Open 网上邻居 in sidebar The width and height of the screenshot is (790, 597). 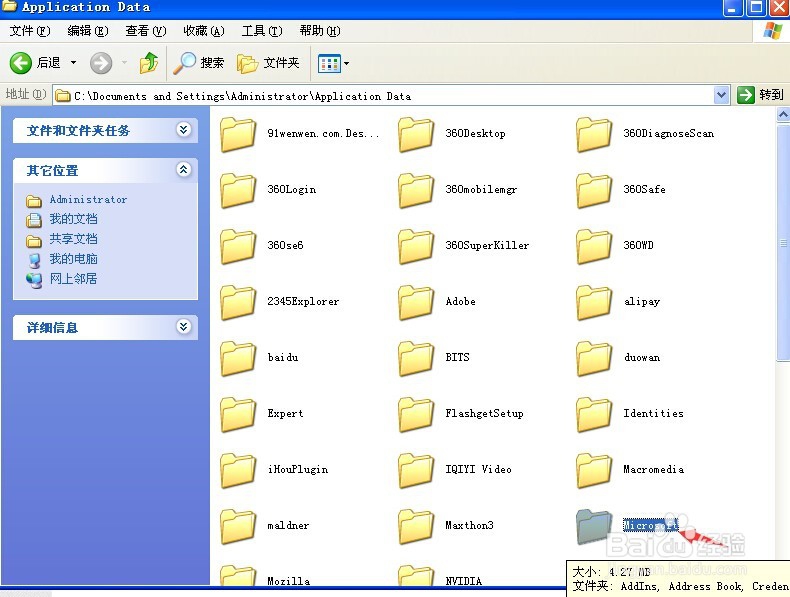pyautogui.click(x=74, y=279)
